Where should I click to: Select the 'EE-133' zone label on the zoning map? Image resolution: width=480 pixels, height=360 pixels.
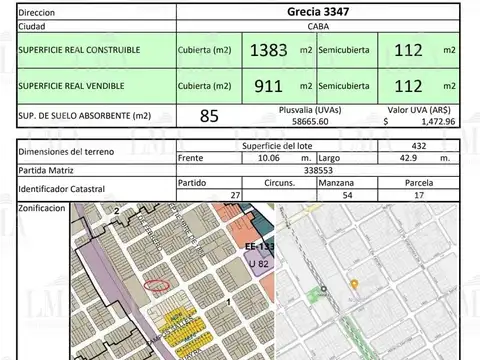259,247
